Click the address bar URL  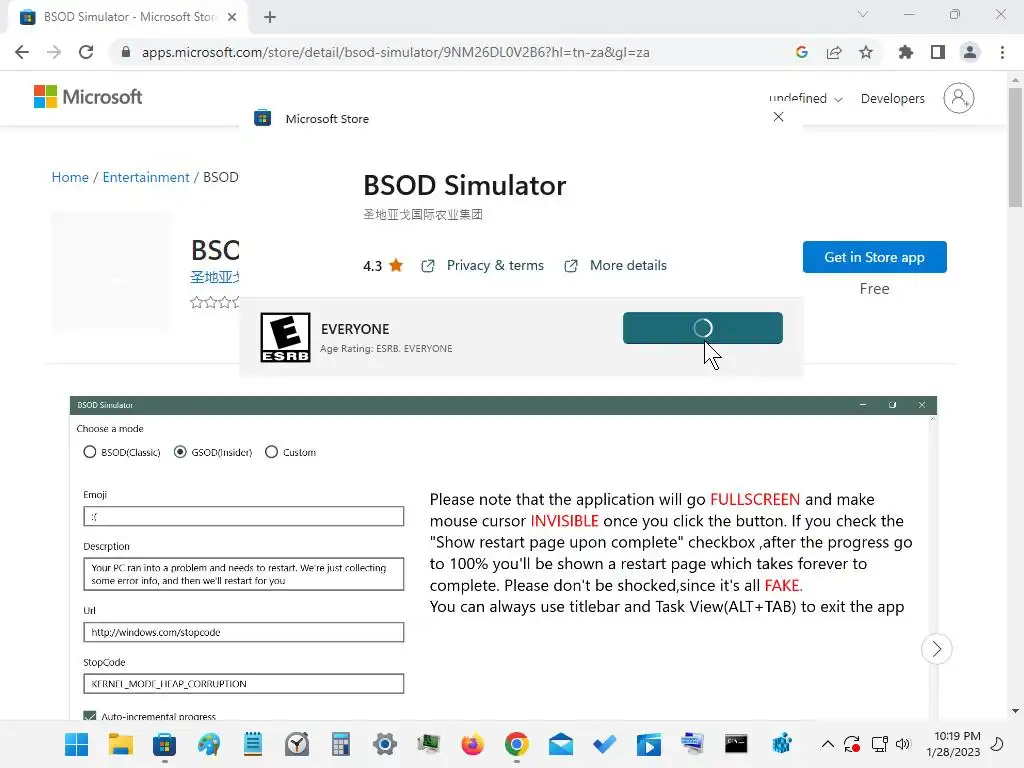click(x=396, y=52)
